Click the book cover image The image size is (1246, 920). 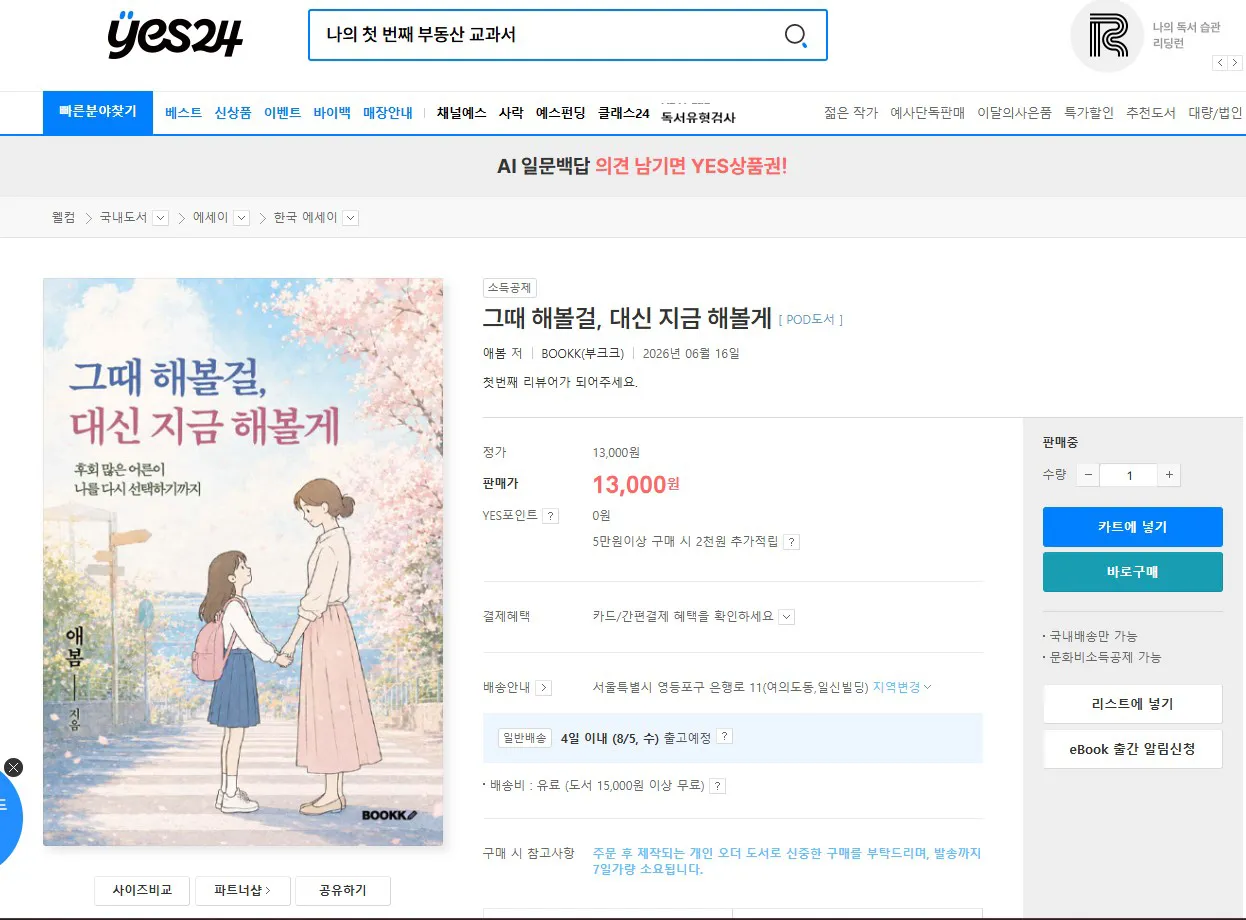click(x=243, y=562)
